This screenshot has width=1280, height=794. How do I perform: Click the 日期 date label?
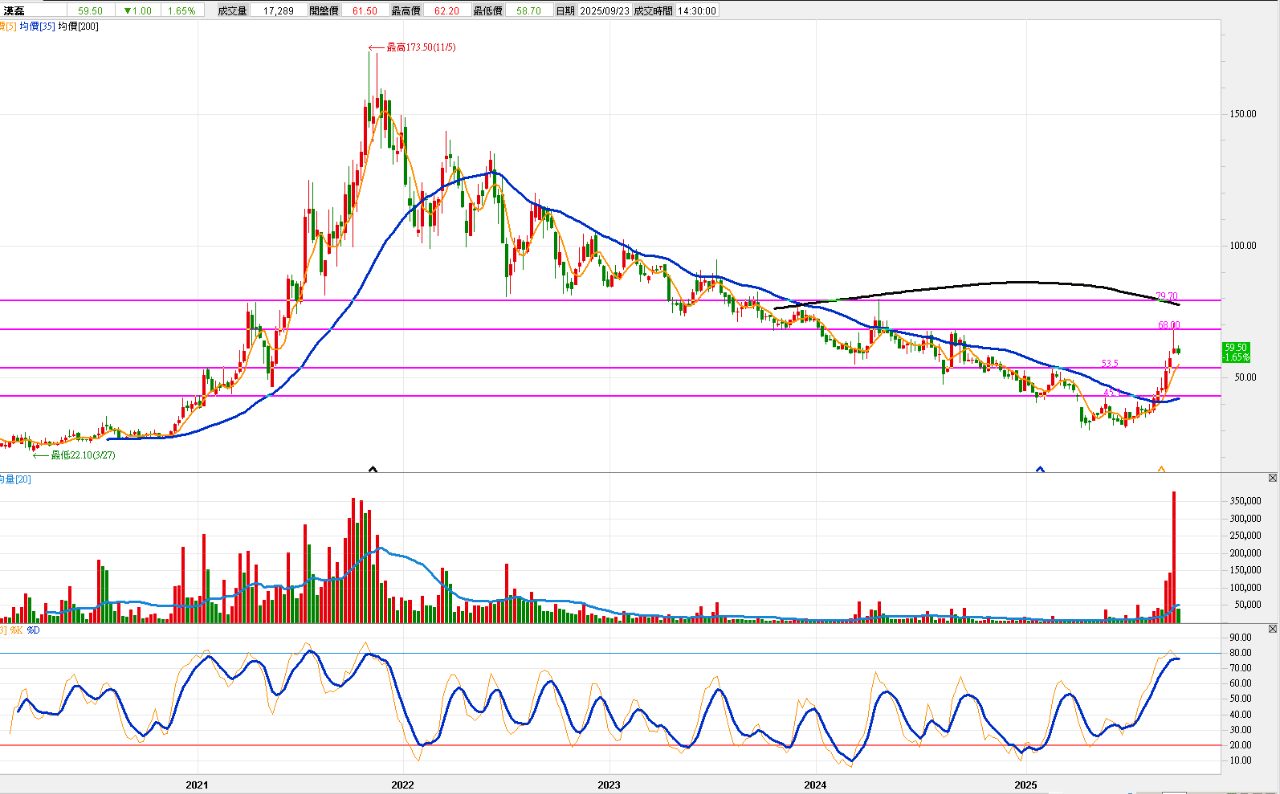(565, 10)
